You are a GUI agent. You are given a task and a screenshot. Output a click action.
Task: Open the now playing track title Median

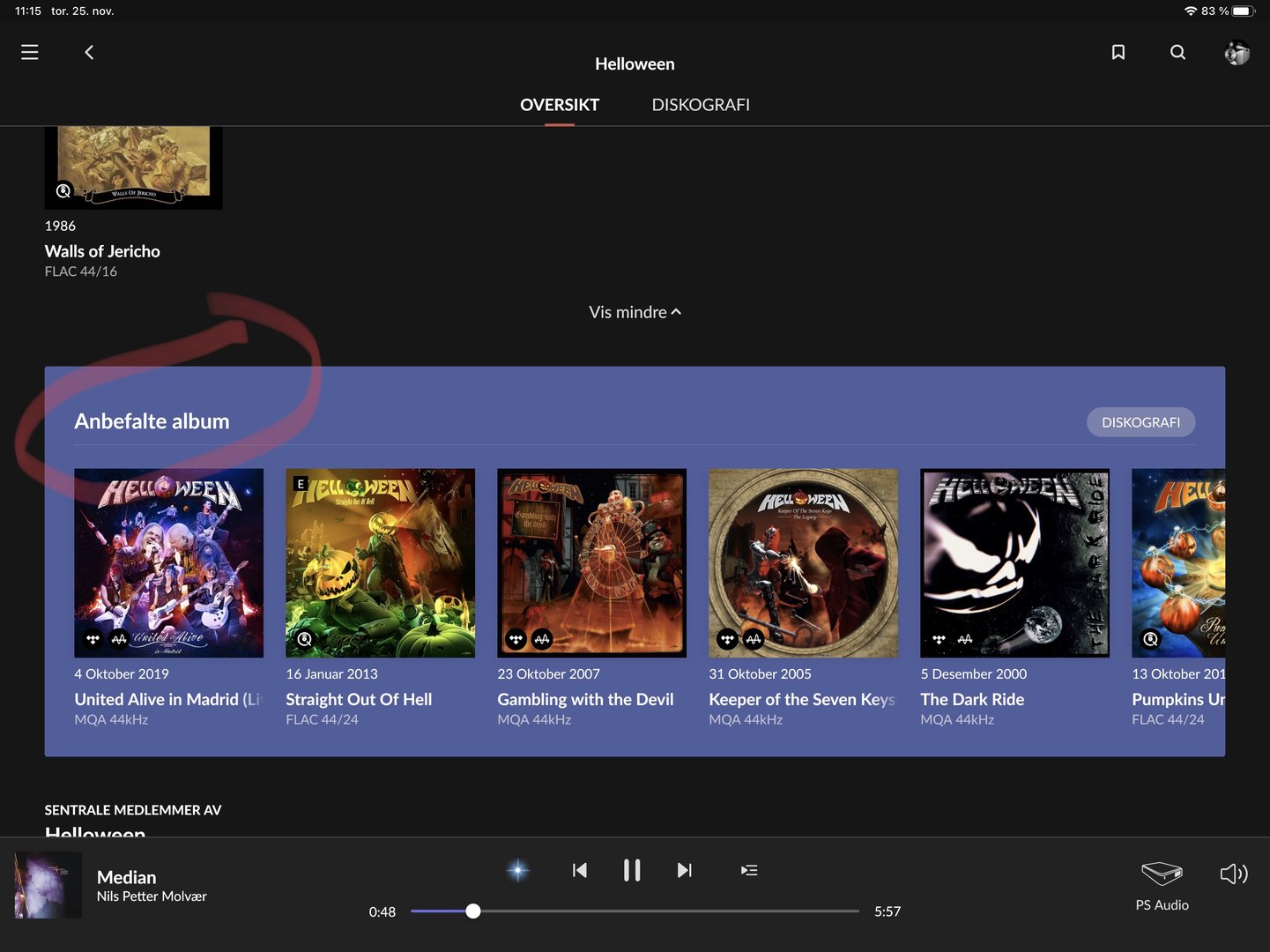[126, 877]
